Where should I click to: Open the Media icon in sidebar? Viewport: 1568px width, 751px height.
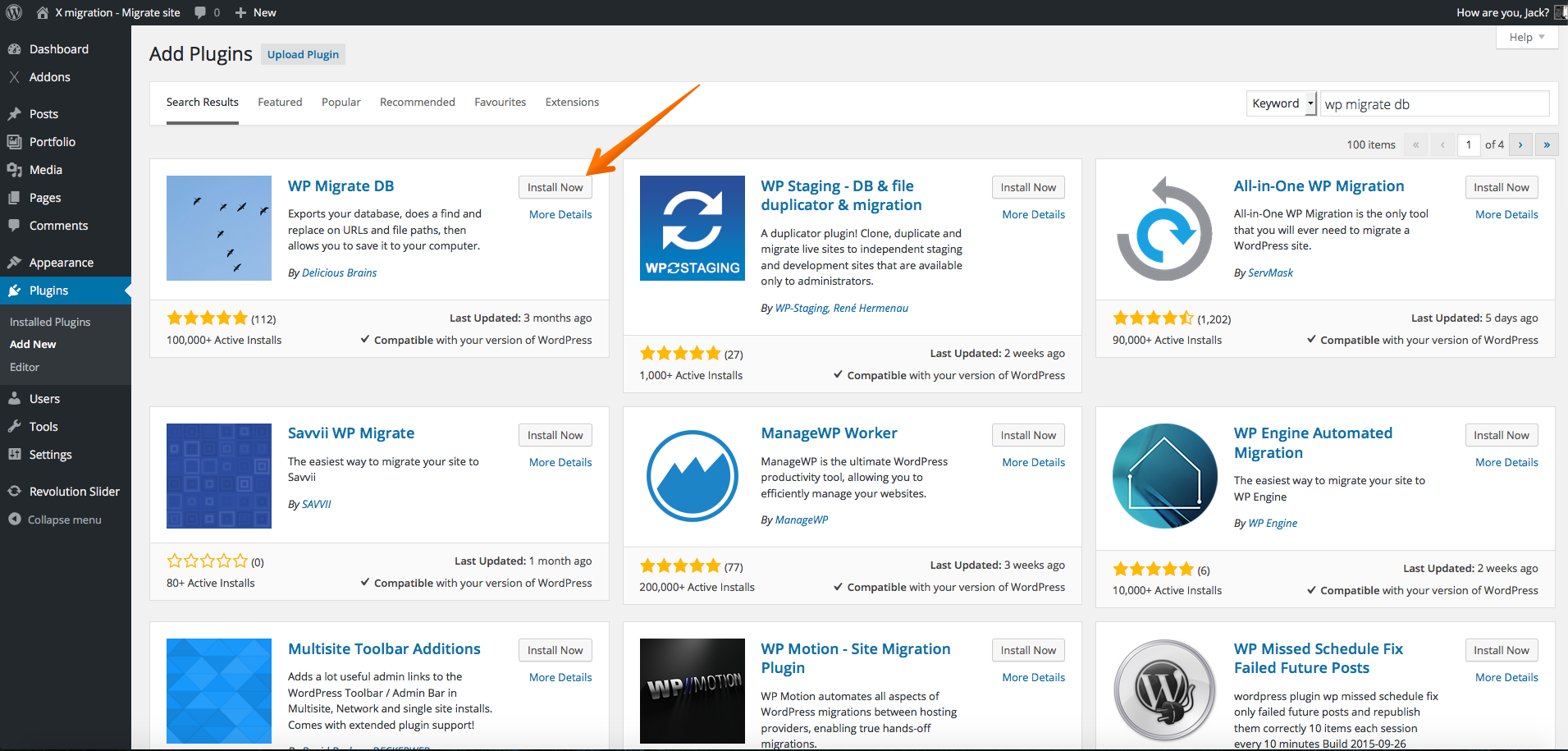(14, 170)
